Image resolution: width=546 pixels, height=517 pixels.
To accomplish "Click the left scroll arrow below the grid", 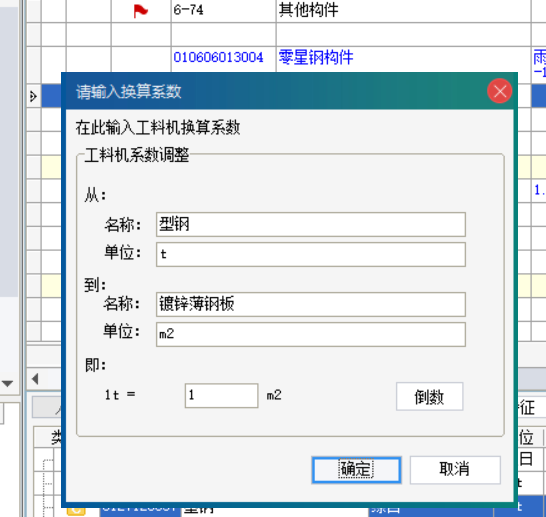I will click(x=35, y=379).
